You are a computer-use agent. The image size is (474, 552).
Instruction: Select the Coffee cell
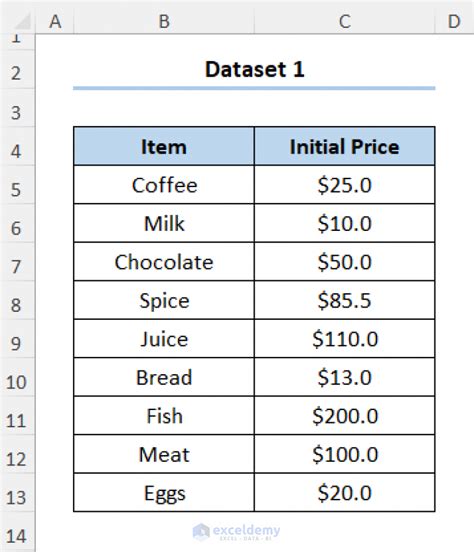coord(164,185)
